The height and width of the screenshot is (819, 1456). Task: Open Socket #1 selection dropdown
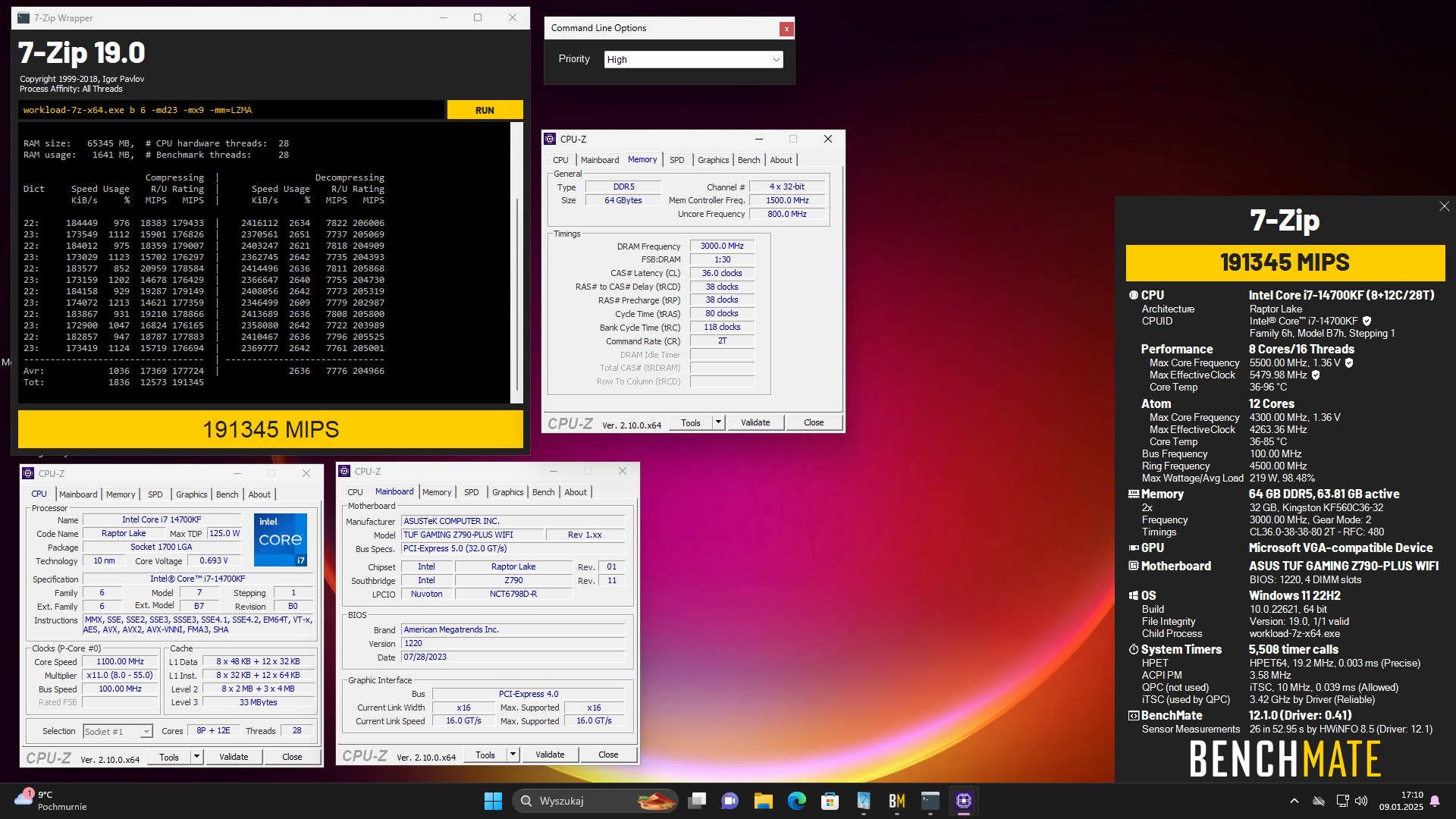coord(118,731)
